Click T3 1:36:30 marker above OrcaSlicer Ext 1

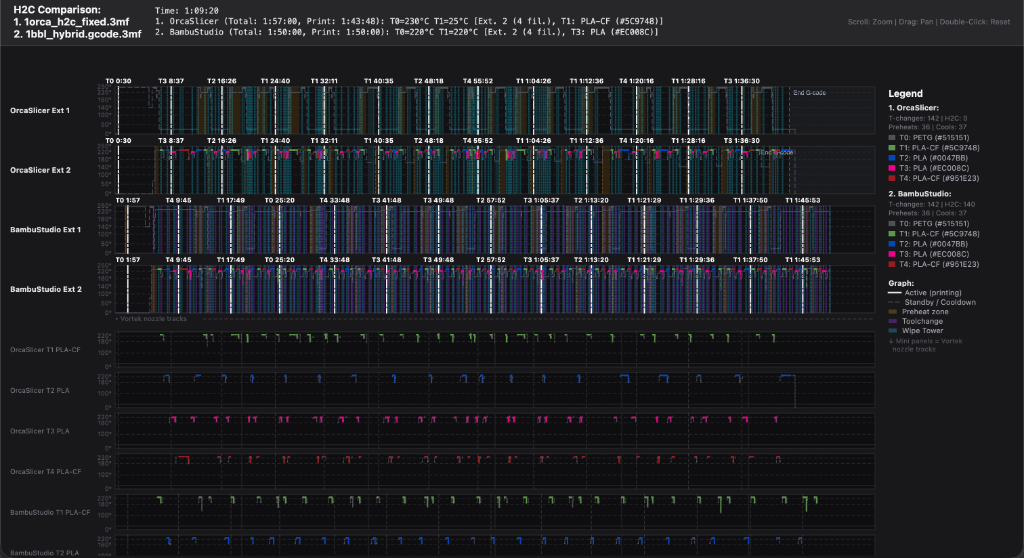coord(742,81)
